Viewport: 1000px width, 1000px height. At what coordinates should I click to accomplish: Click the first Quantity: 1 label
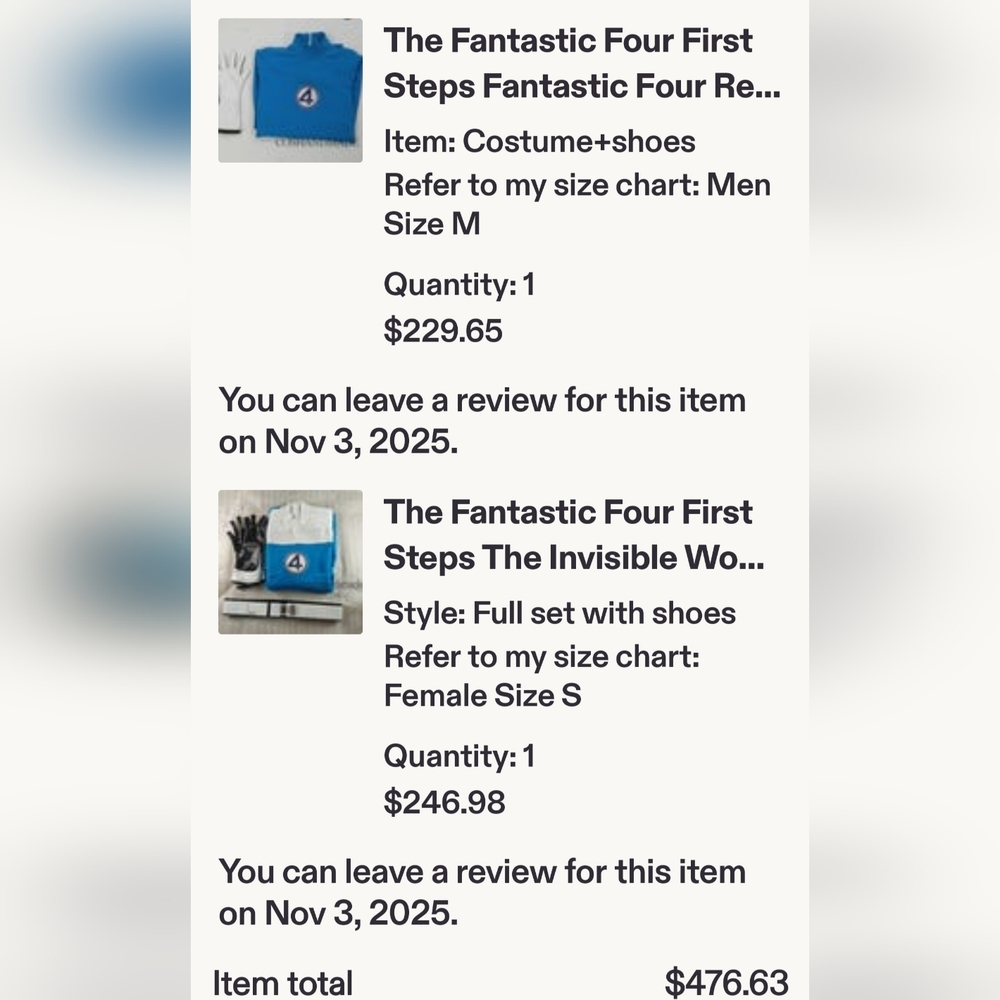459,284
